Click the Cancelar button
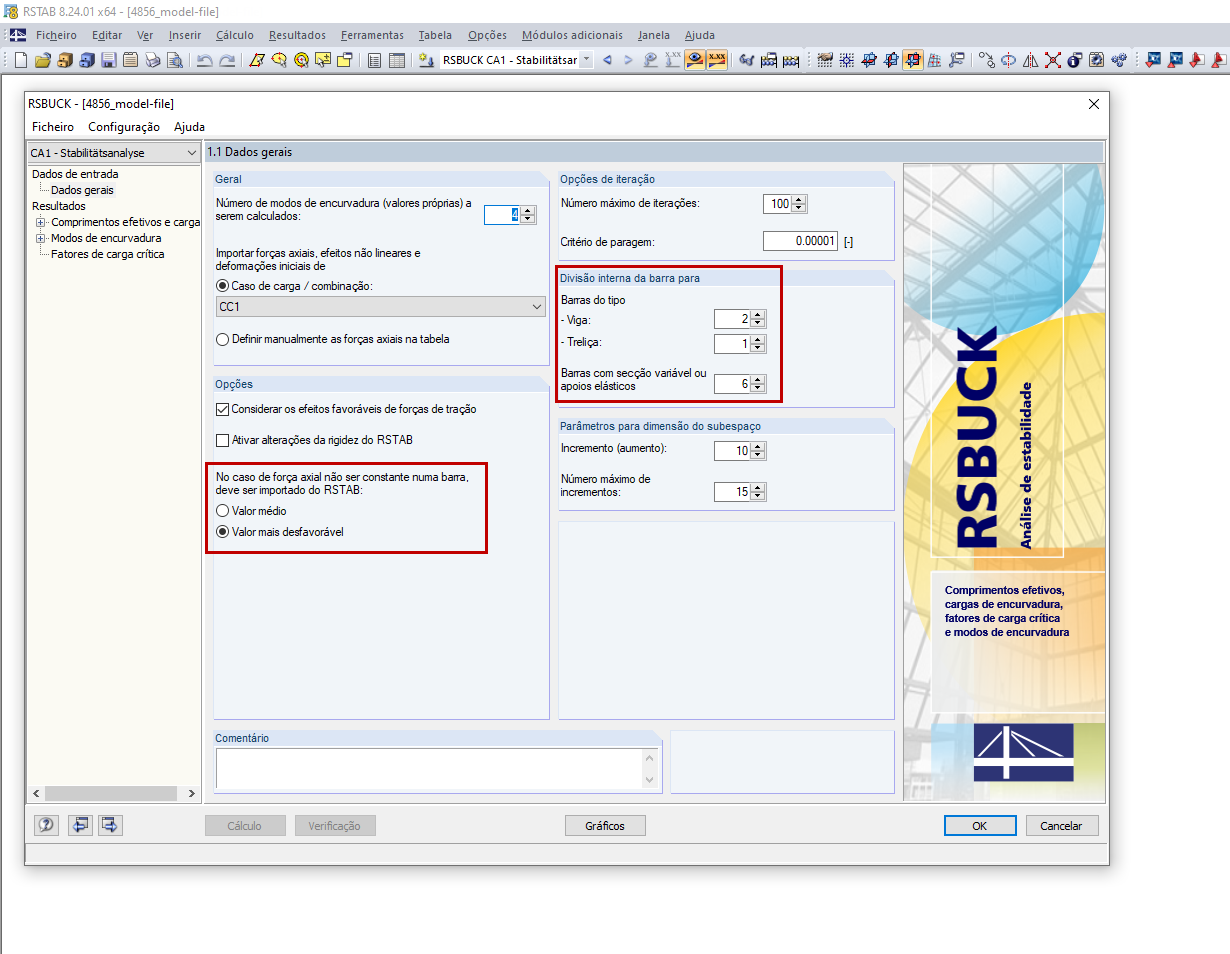 coord(1061,826)
